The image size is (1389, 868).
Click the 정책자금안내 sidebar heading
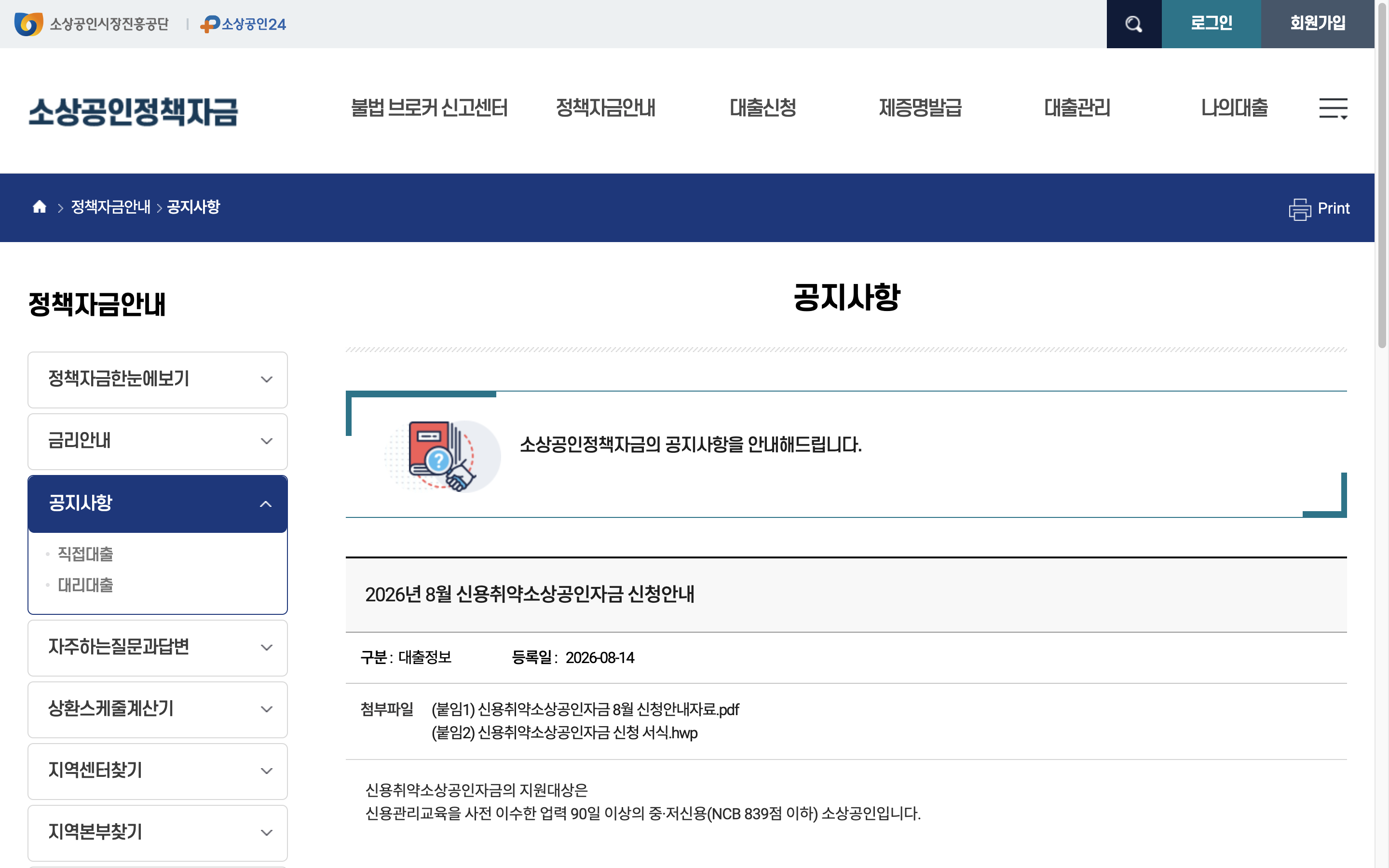(97, 304)
